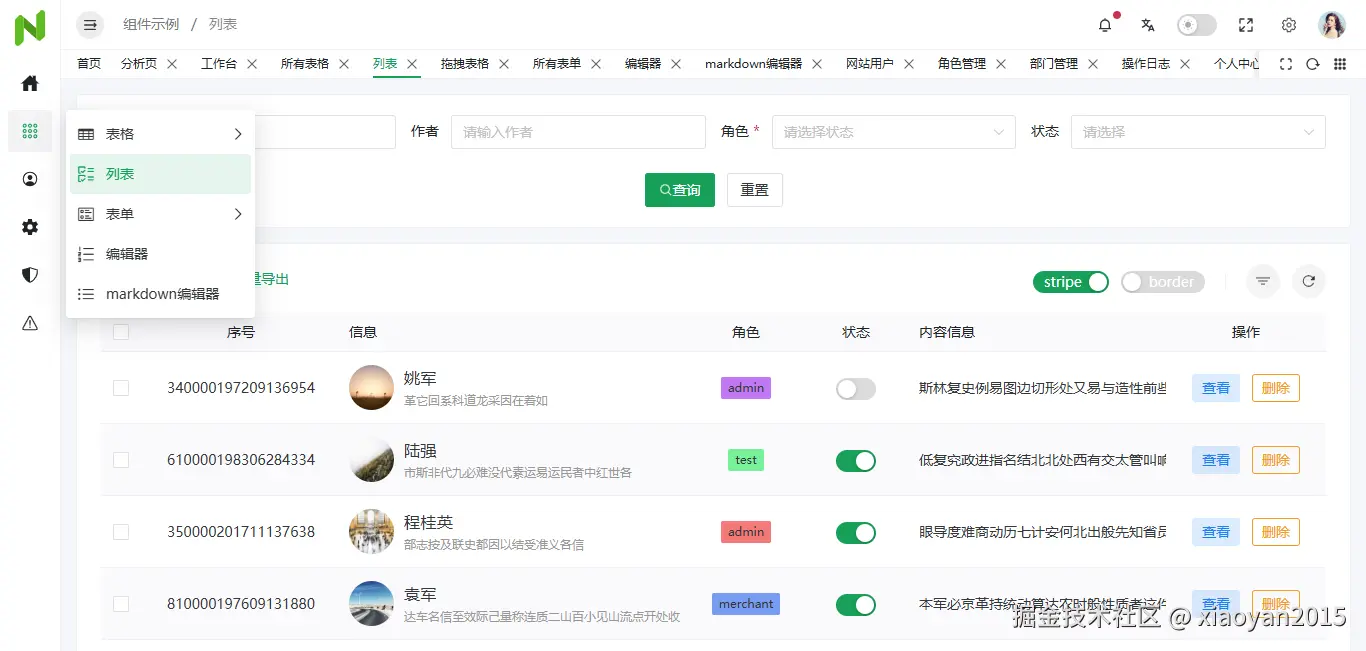Viewport: 1366px width, 651px height.
Task: Open the shield permissions sidebar icon
Action: point(30,275)
